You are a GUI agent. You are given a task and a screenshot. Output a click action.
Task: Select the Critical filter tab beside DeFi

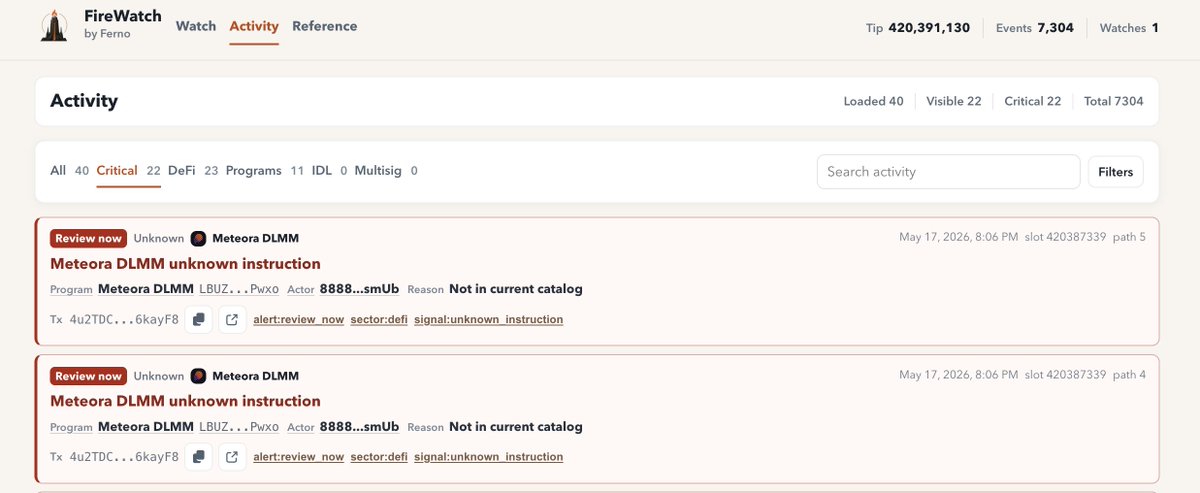pos(129,171)
